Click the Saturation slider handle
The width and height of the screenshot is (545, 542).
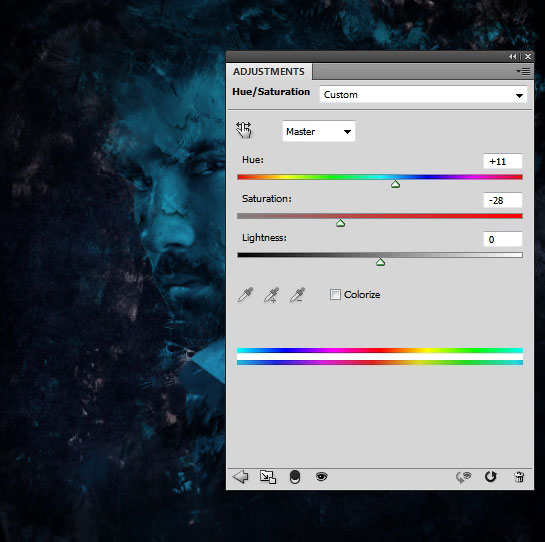coord(340,223)
